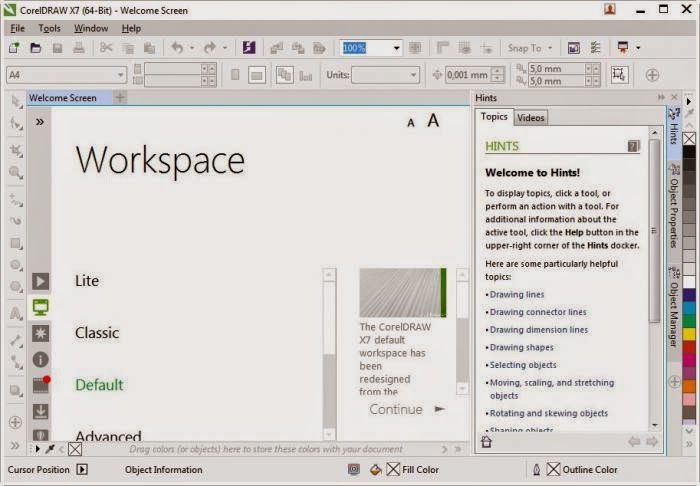Click the quick customize plus in property bar
The image size is (700, 486).
[x=652, y=75]
